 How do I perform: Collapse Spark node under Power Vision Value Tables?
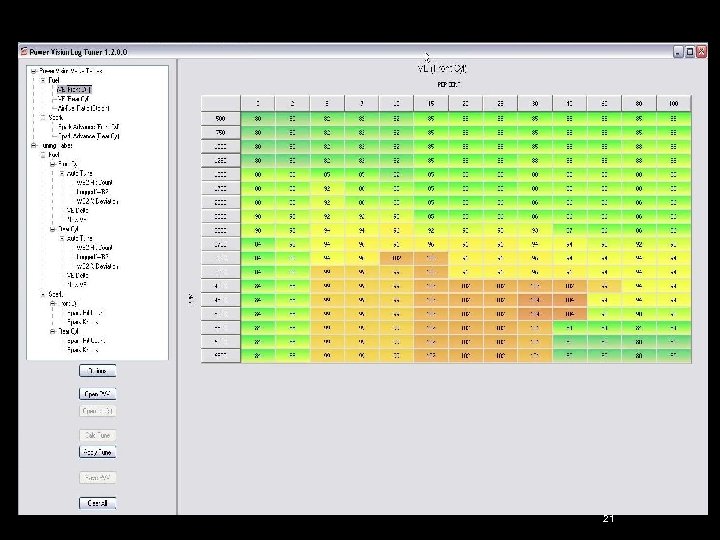click(x=43, y=118)
